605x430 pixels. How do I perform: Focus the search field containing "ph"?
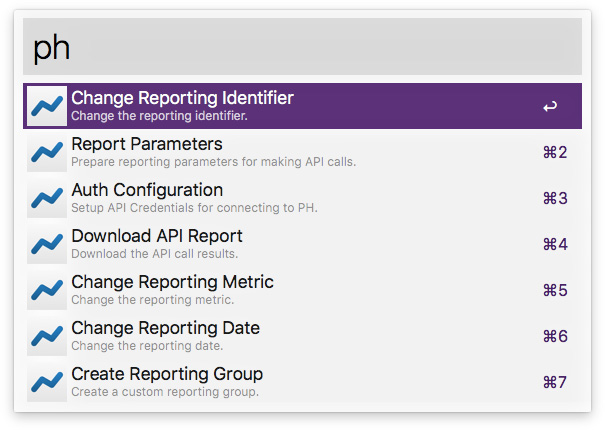[x=302, y=47]
